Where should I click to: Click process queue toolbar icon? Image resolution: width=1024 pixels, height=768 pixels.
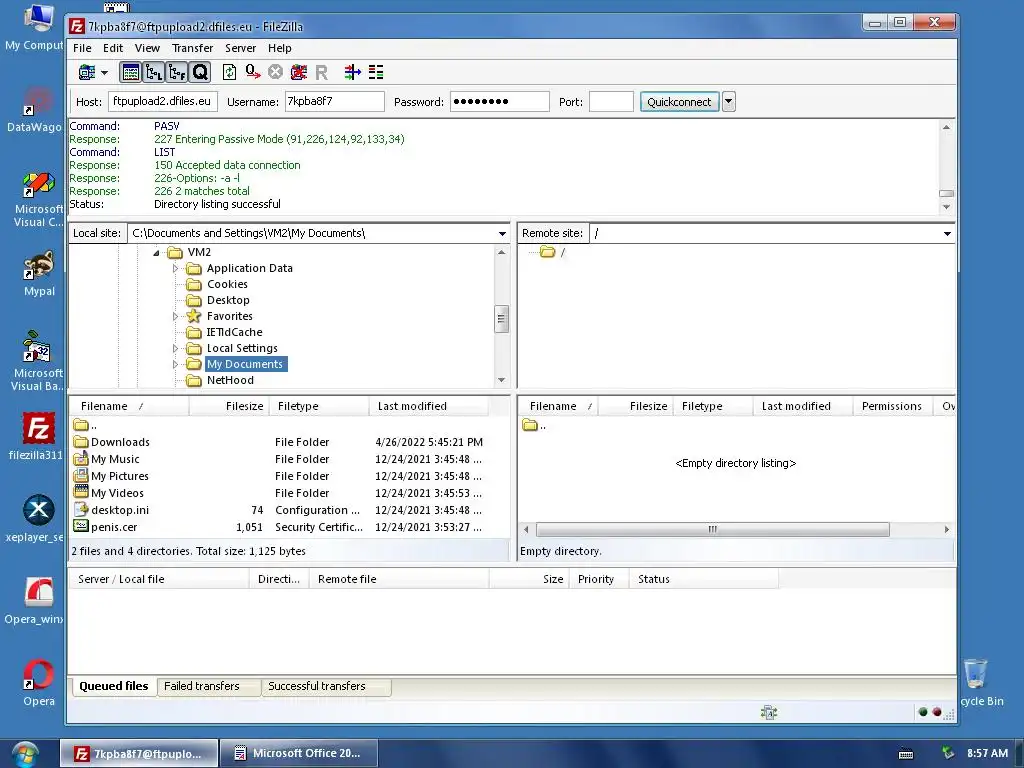253,72
